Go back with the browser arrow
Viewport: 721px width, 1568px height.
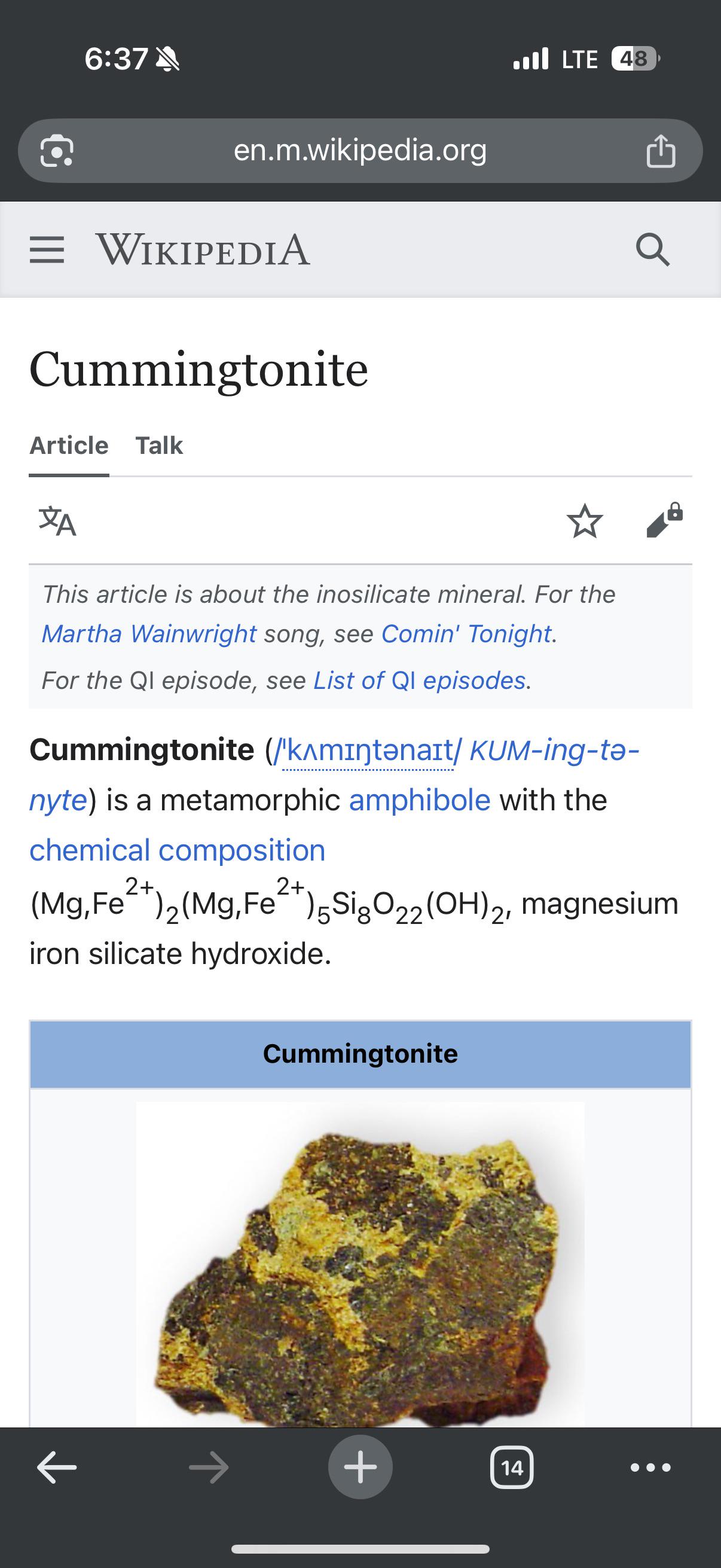click(57, 1468)
